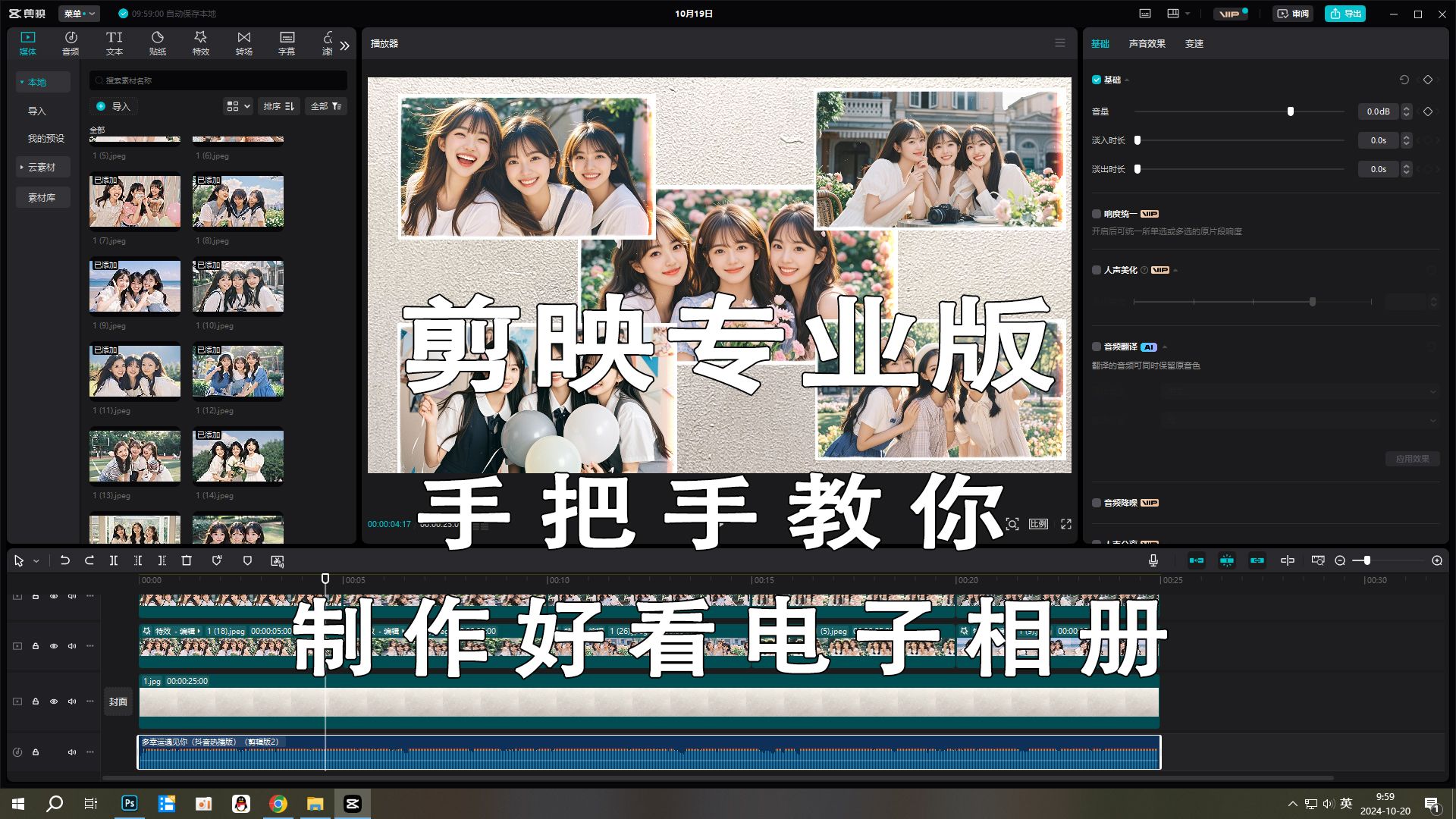Open keyboard shortcuts icon in title bar
1456x819 pixels.
tap(1145, 14)
